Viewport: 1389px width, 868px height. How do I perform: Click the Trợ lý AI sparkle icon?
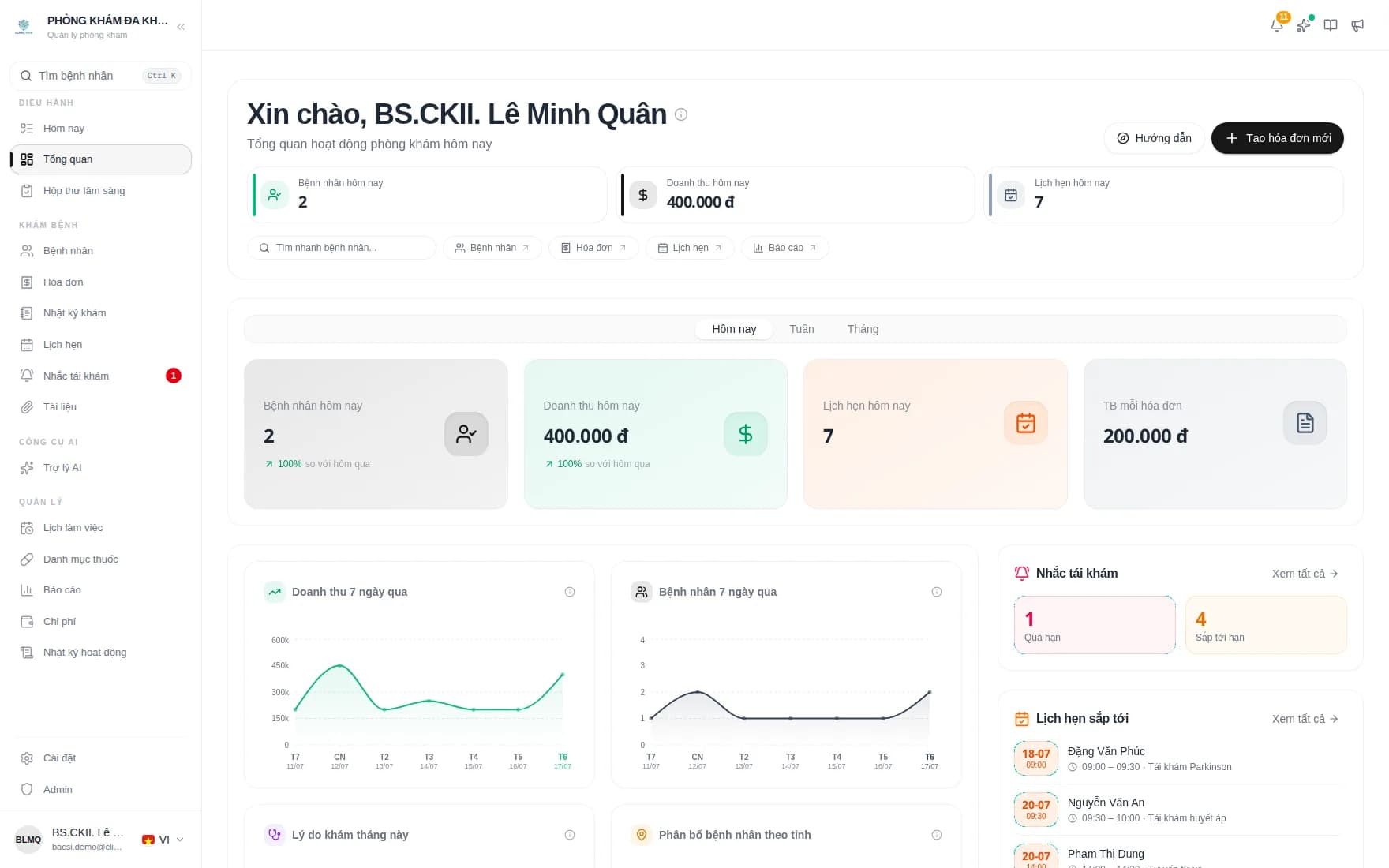pyautogui.click(x=27, y=468)
